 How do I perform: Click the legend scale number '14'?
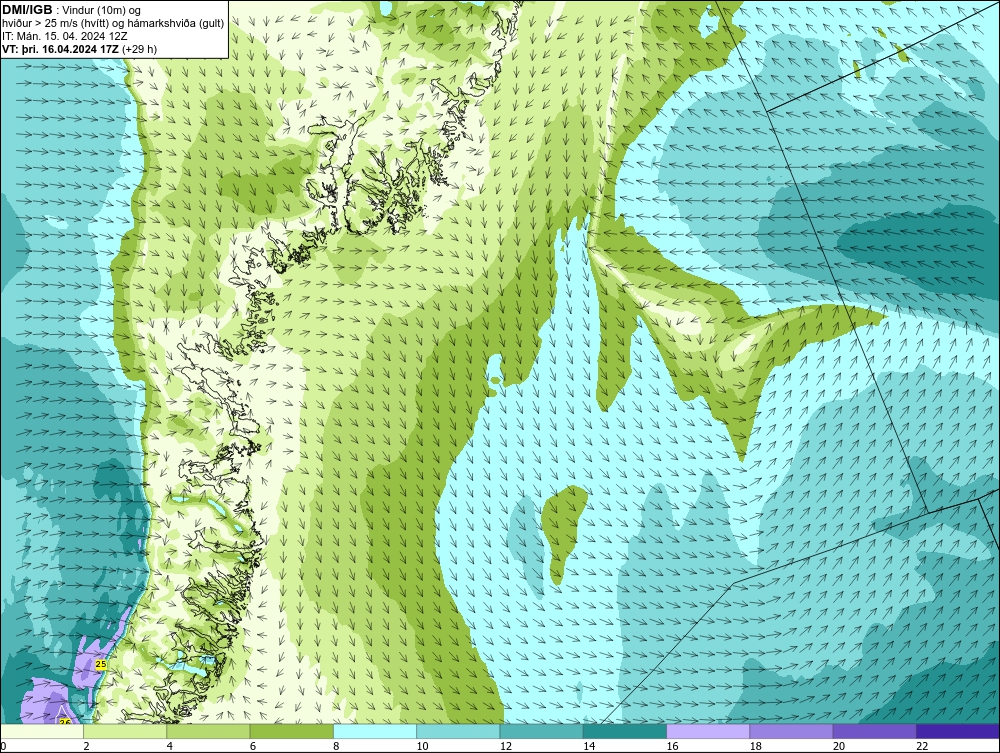(588, 747)
